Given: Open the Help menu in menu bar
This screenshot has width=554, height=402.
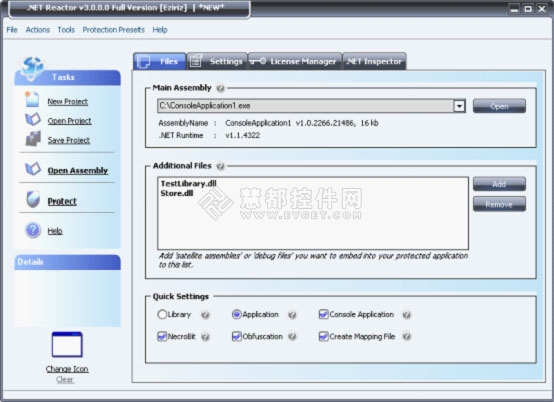Looking at the screenshot, I should click(160, 30).
